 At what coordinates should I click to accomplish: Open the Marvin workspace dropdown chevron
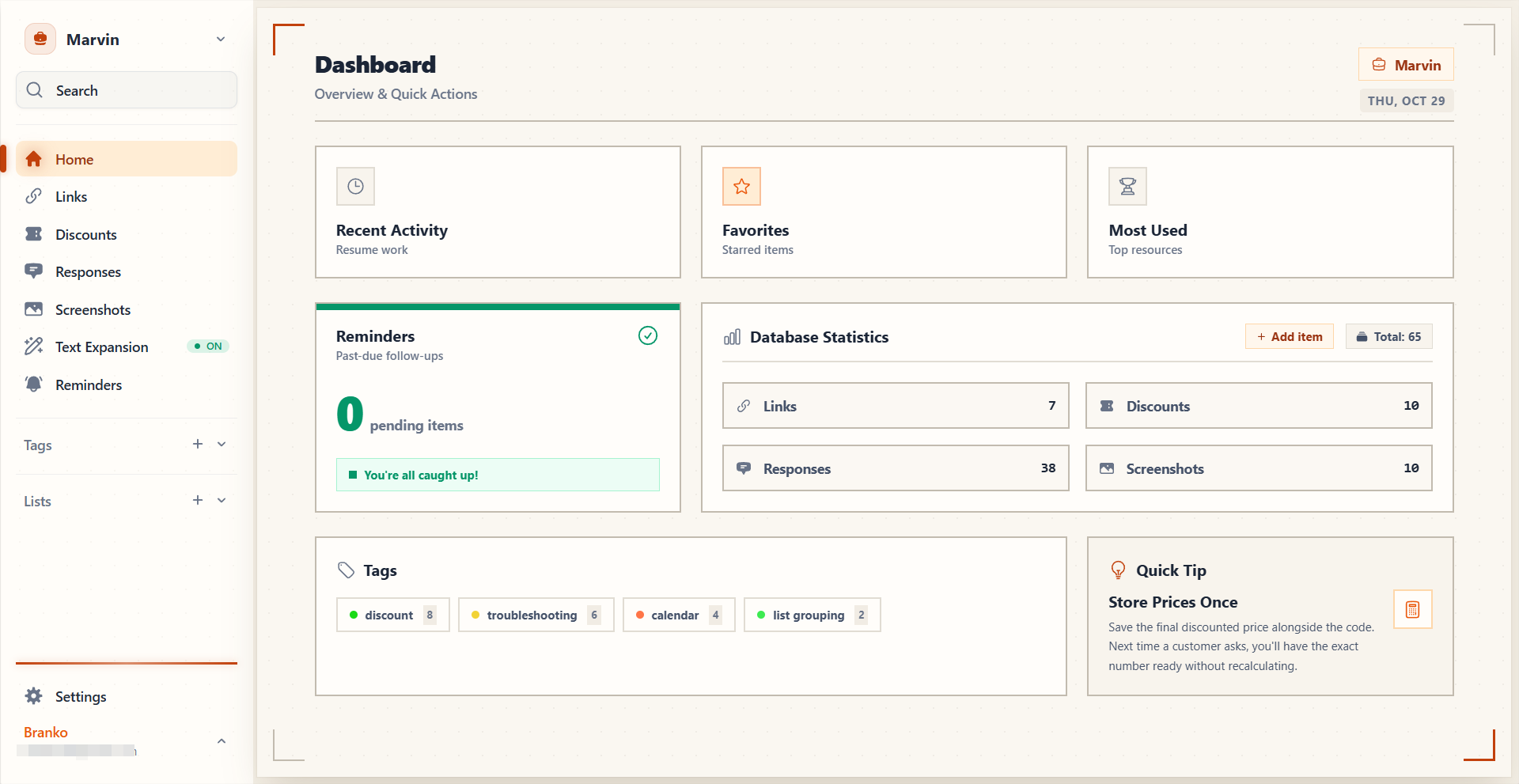tap(221, 40)
